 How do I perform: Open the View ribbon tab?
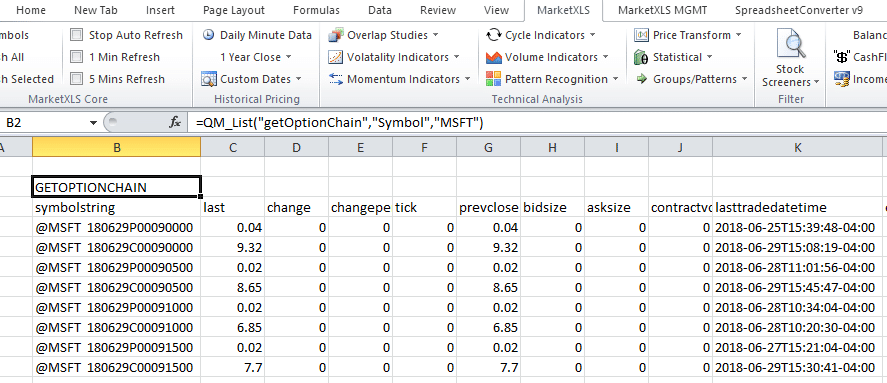pyautogui.click(x=496, y=10)
